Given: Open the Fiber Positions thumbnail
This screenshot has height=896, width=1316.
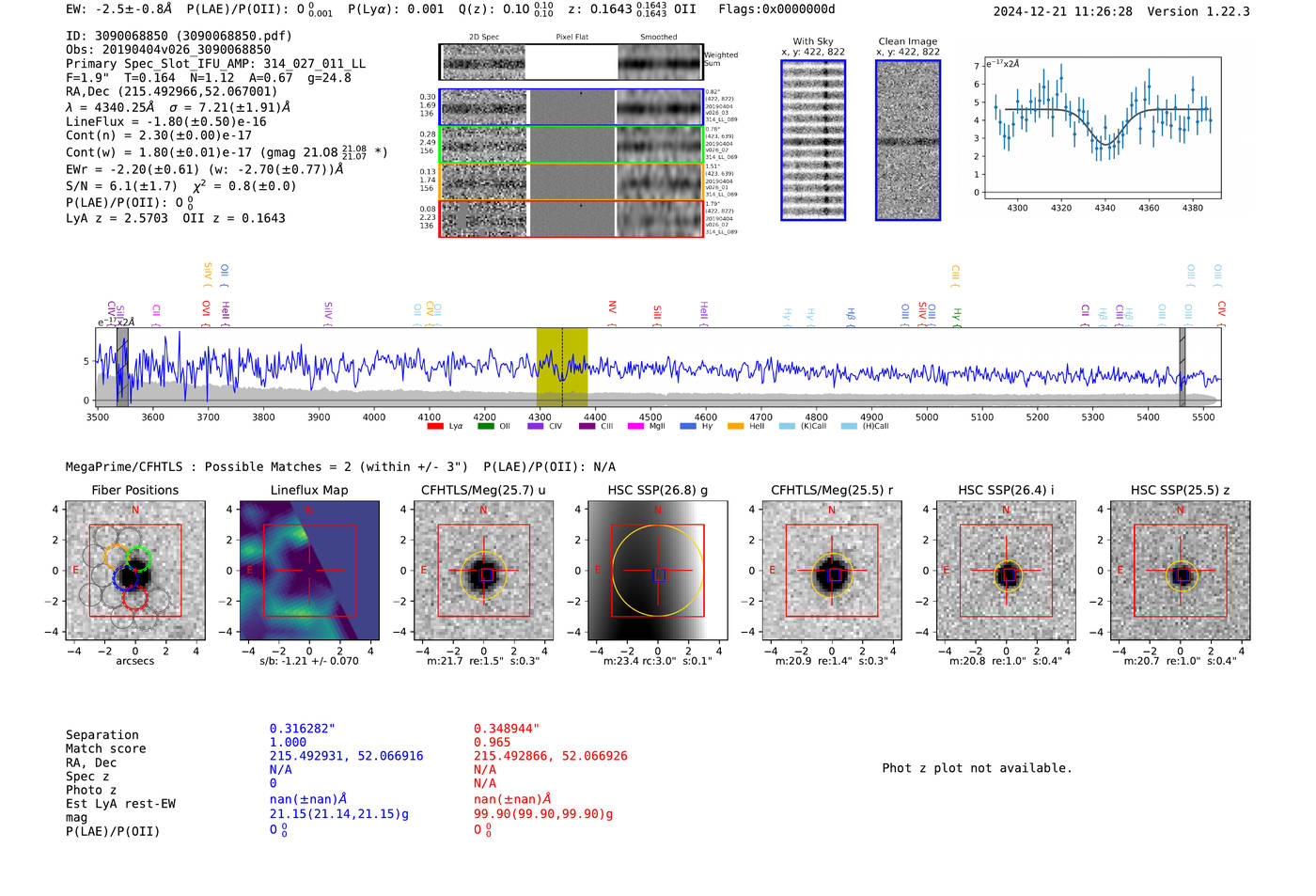Looking at the screenshot, I should [135, 571].
